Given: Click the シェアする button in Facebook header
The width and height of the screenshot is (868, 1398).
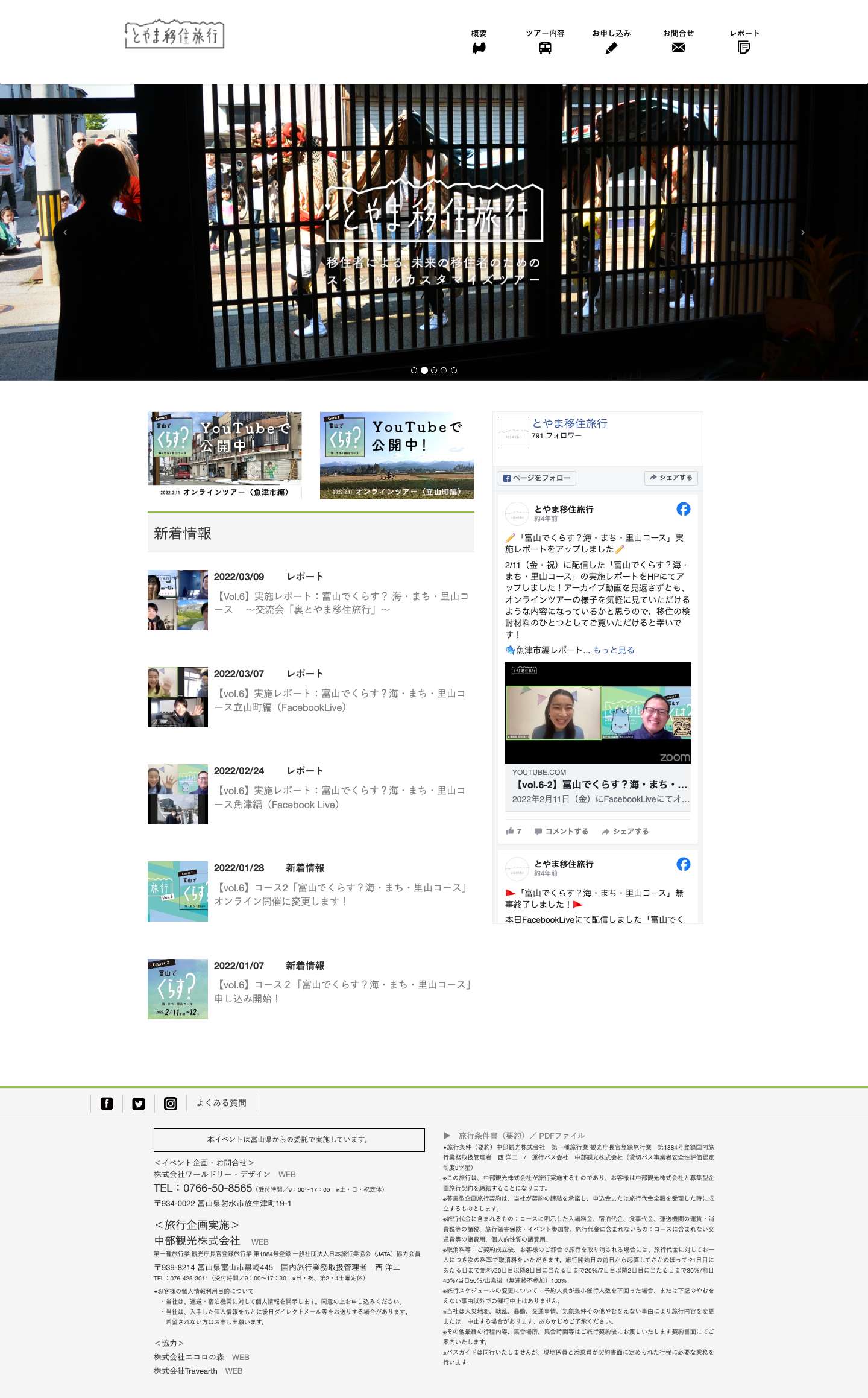Looking at the screenshot, I should tap(671, 478).
